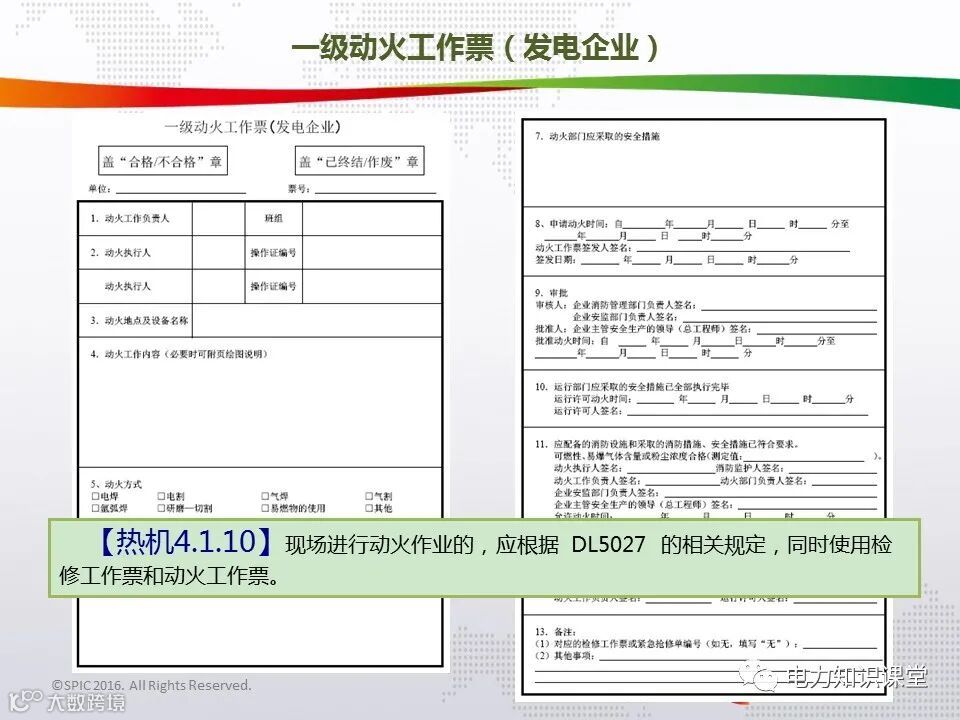Tick the 研磨—切割 checkbox
The width and height of the screenshot is (960, 720).
pos(161,508)
